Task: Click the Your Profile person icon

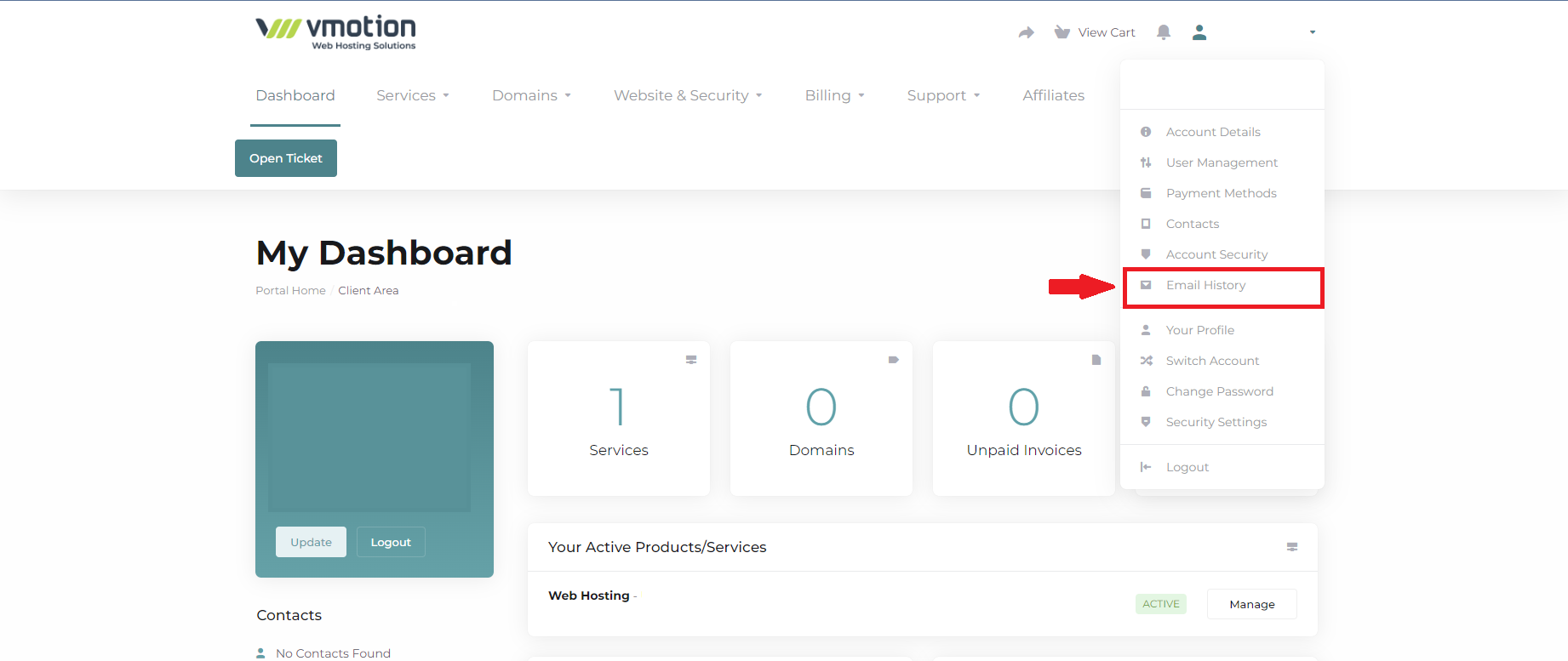Action: pyautogui.click(x=1146, y=330)
